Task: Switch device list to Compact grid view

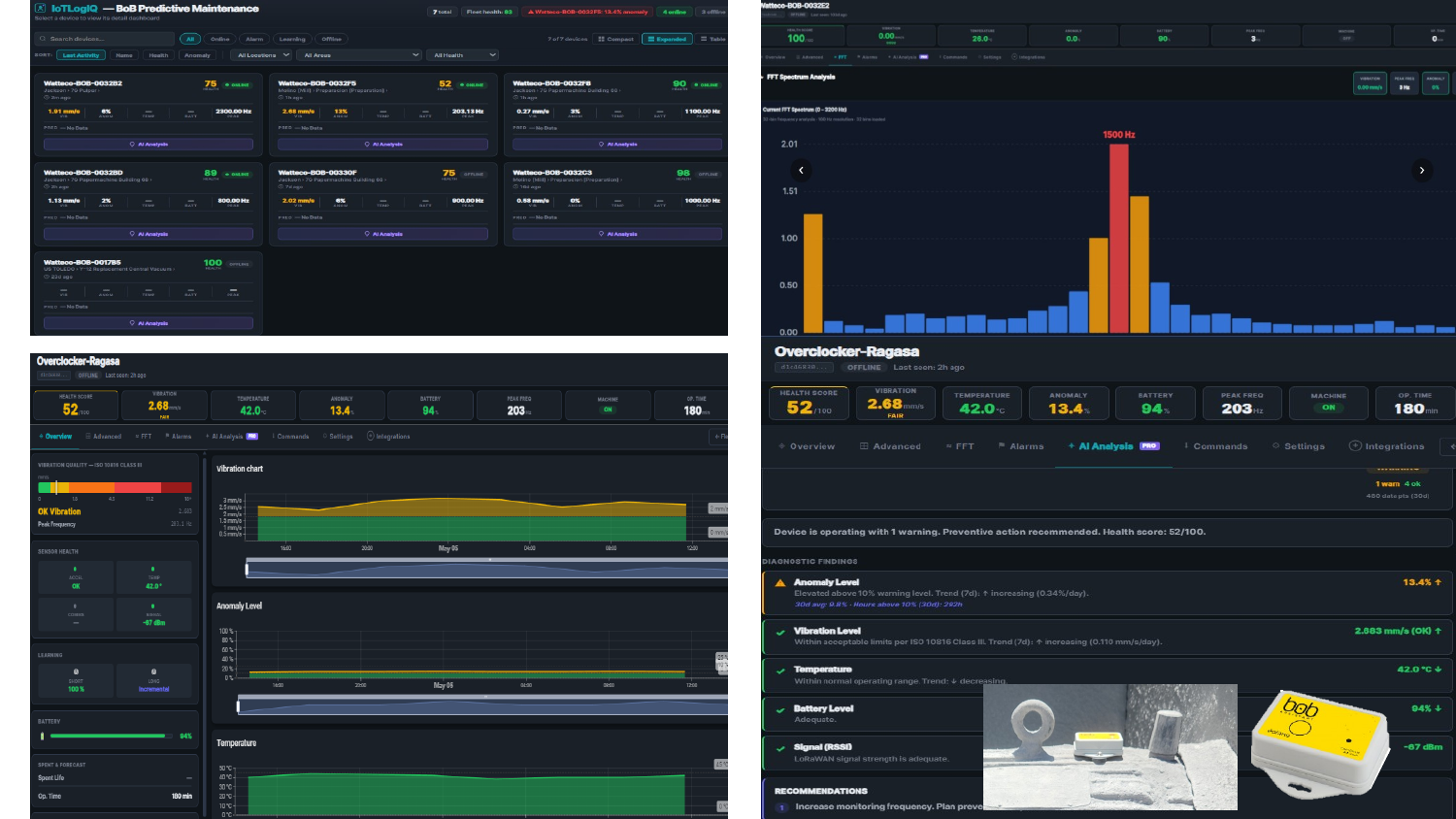Action: (616, 39)
